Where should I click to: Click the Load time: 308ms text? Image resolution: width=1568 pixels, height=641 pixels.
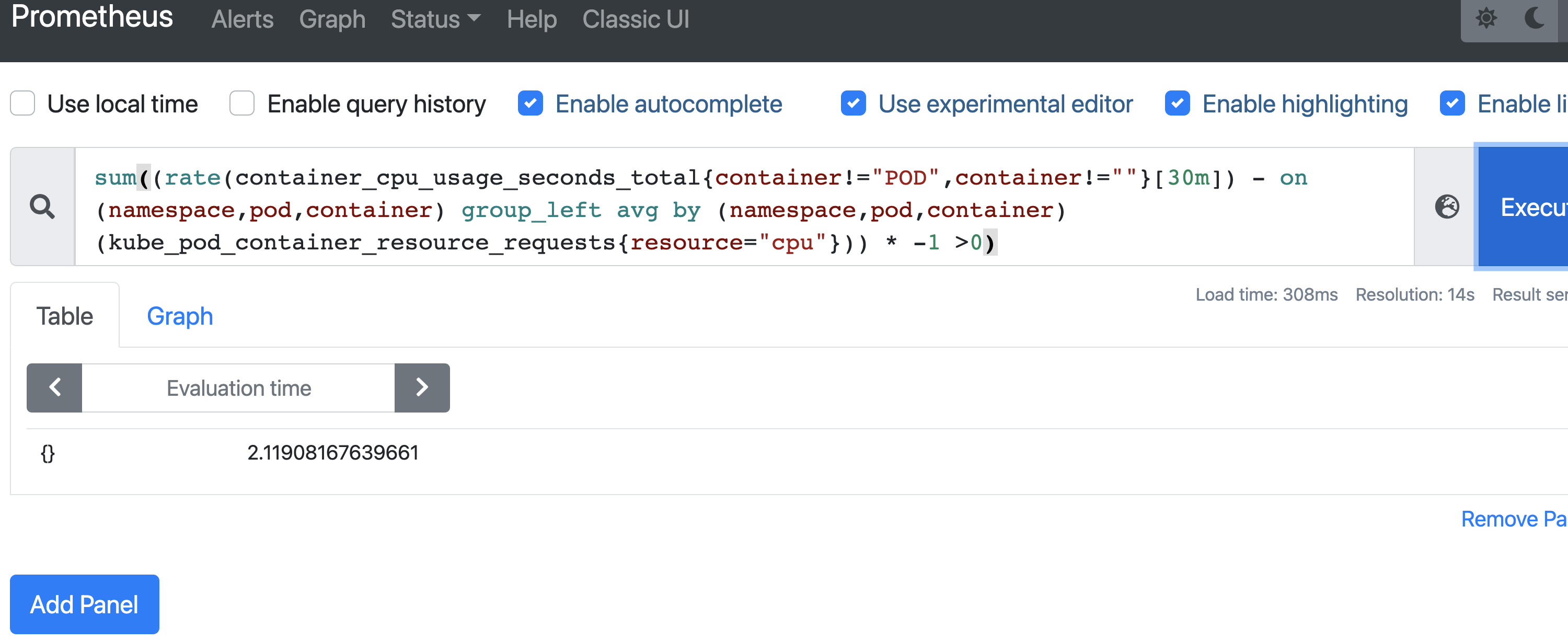(1266, 295)
